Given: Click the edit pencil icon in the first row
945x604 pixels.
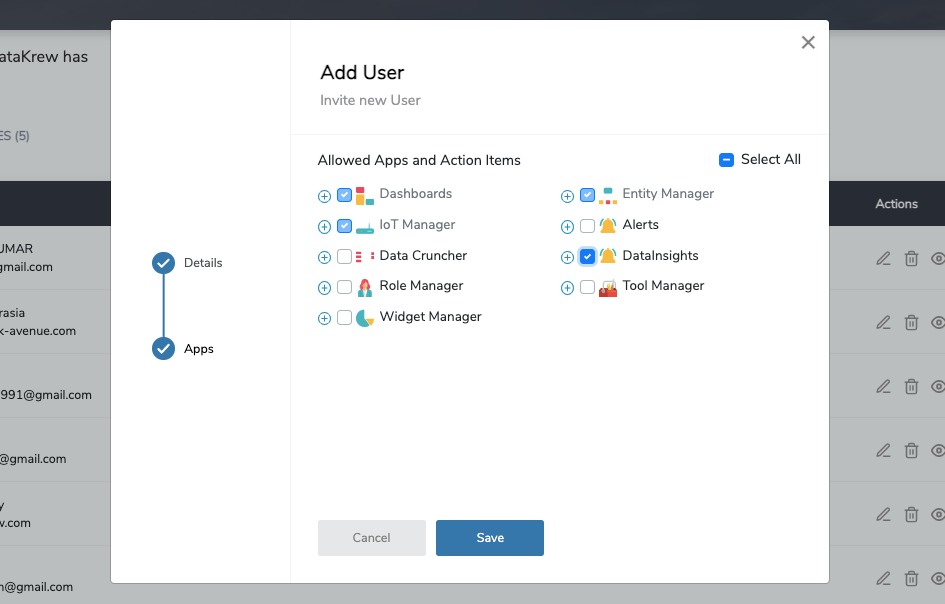Looking at the screenshot, I should tap(883, 258).
